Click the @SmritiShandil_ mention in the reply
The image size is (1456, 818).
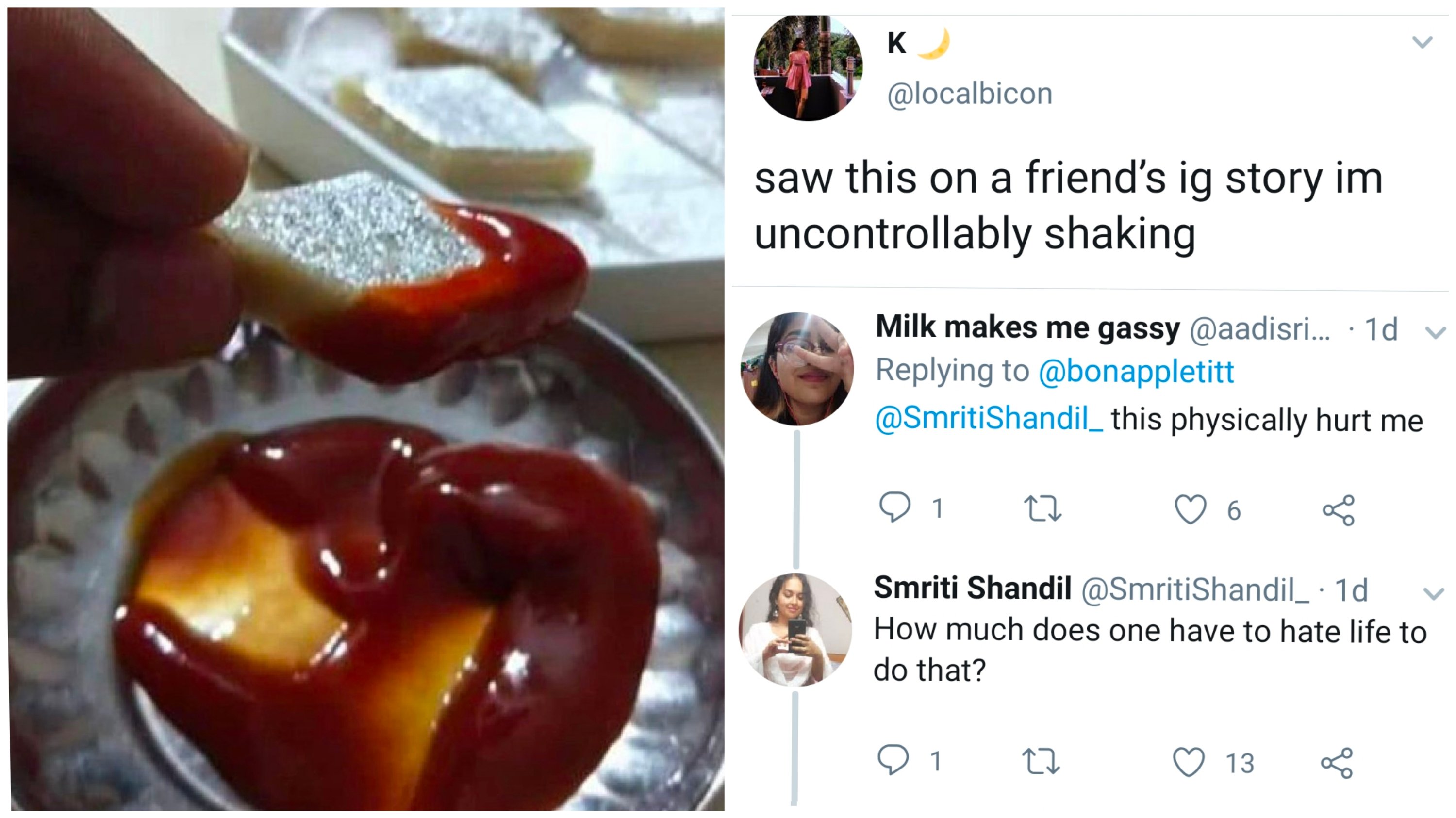[989, 419]
